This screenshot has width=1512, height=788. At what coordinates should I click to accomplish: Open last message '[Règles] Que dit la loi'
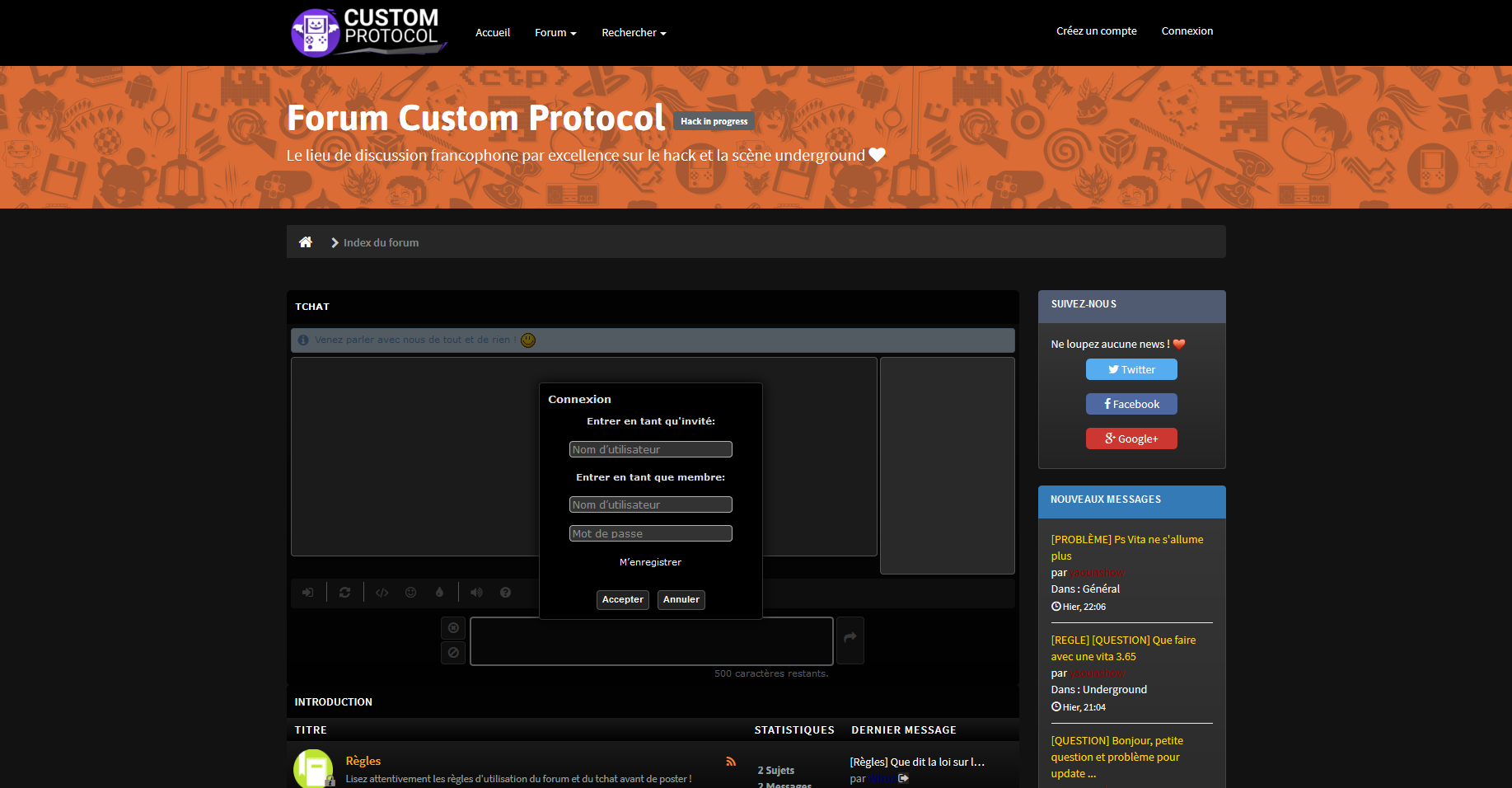click(917, 762)
